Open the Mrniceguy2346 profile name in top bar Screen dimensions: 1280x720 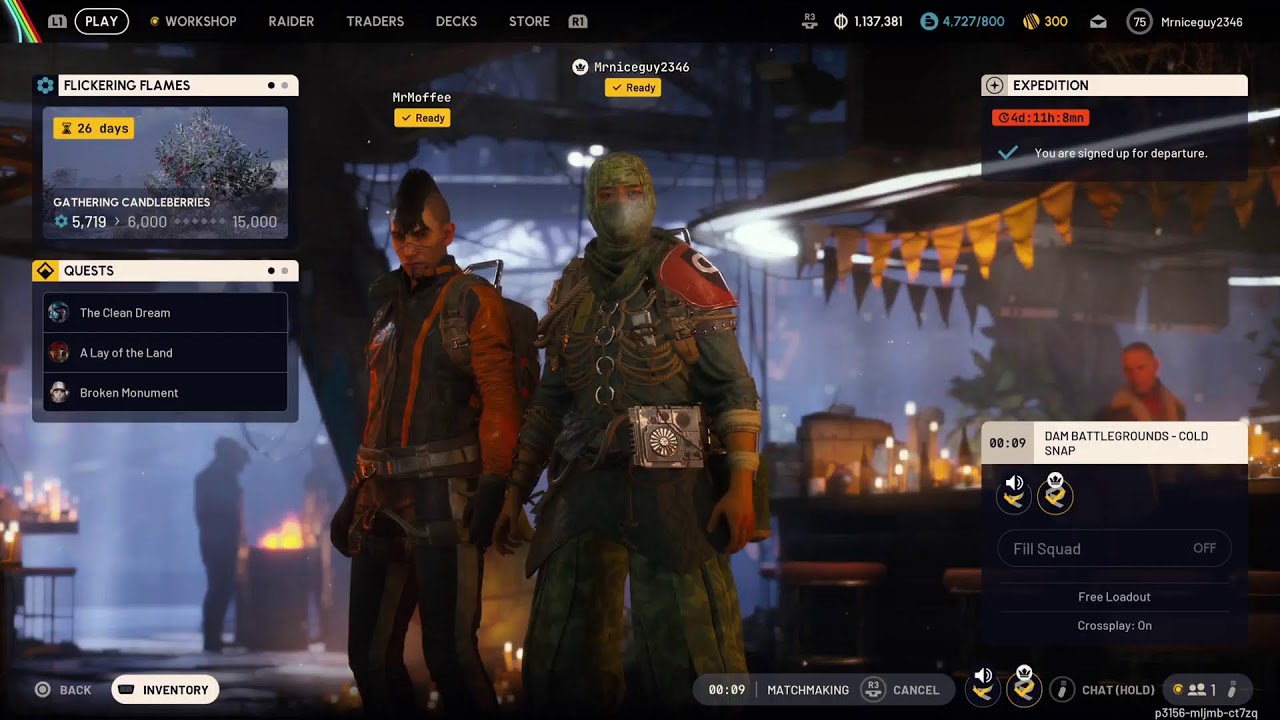coord(1201,22)
